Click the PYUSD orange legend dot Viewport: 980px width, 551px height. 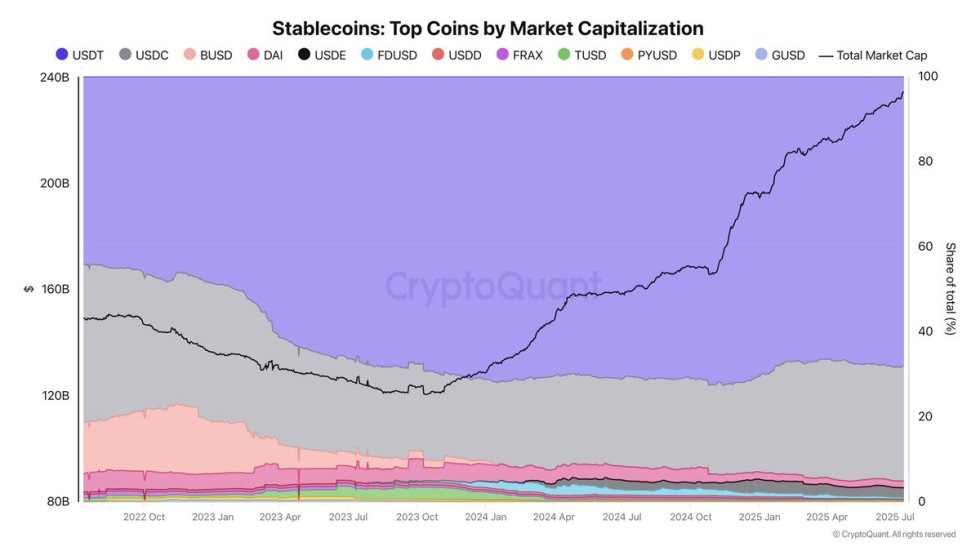(627, 55)
